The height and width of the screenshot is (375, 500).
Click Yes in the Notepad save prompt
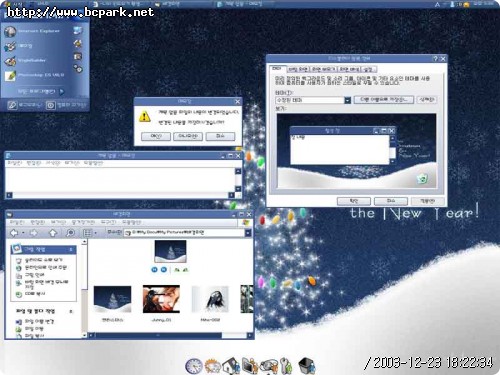point(156,136)
